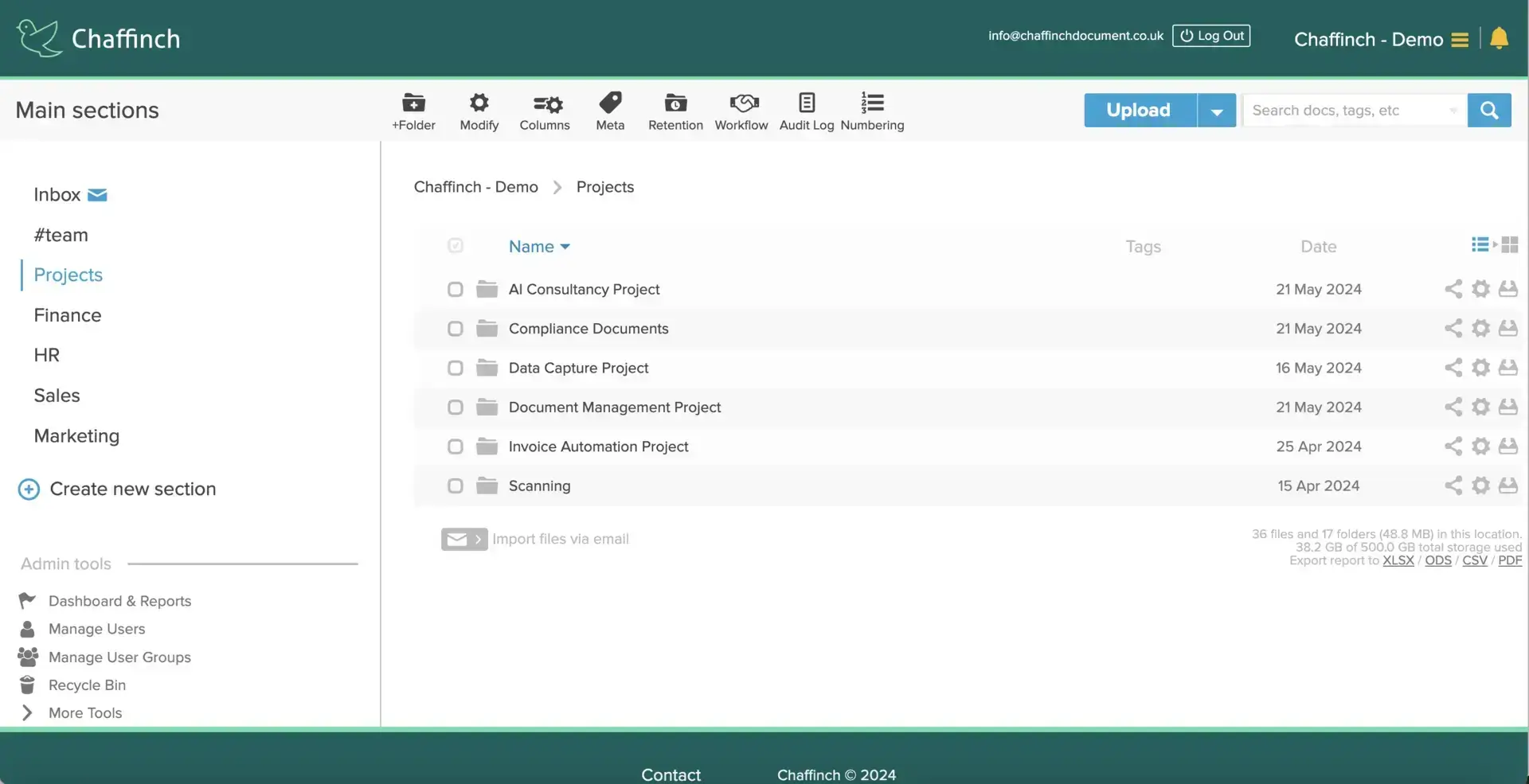Switch to grid view layout
This screenshot has width=1529, height=784.
(x=1509, y=245)
